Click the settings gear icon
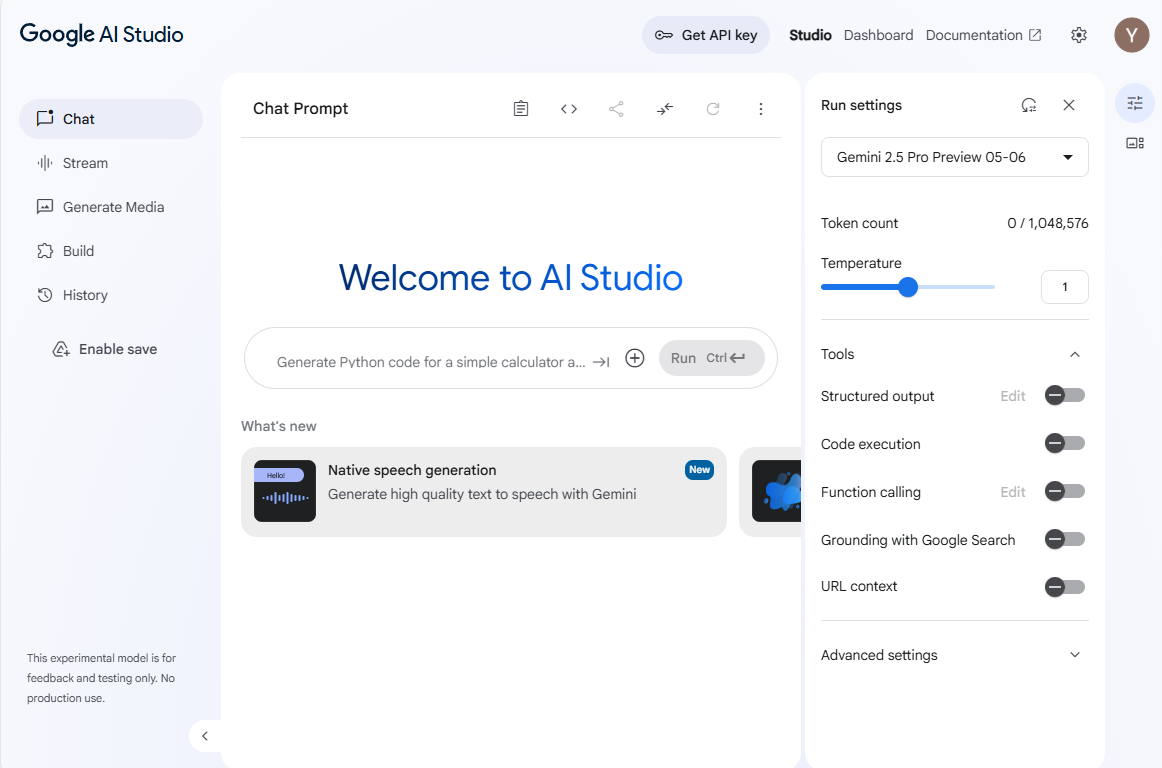 [x=1079, y=35]
